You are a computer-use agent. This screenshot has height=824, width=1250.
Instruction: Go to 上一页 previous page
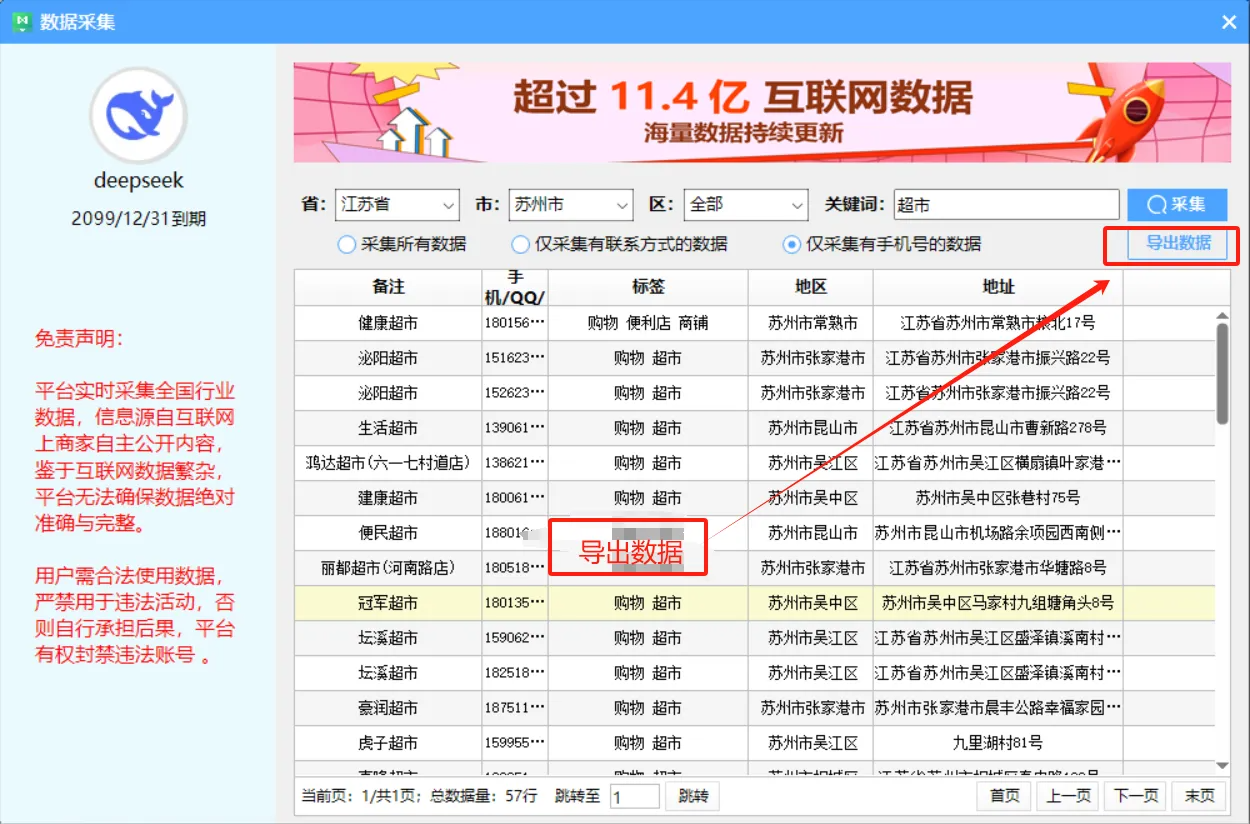coord(1067,796)
